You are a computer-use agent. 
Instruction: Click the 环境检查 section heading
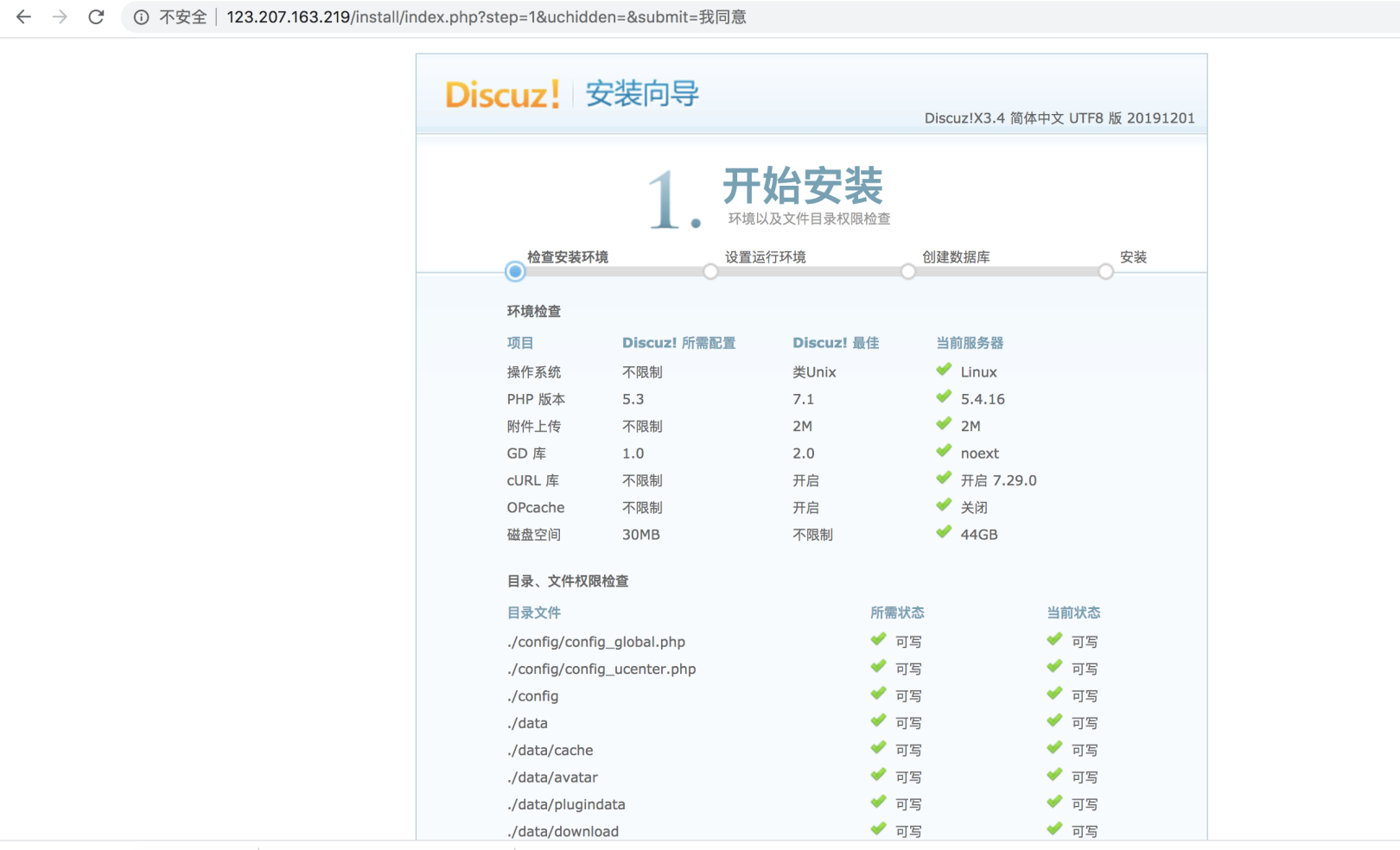click(534, 311)
